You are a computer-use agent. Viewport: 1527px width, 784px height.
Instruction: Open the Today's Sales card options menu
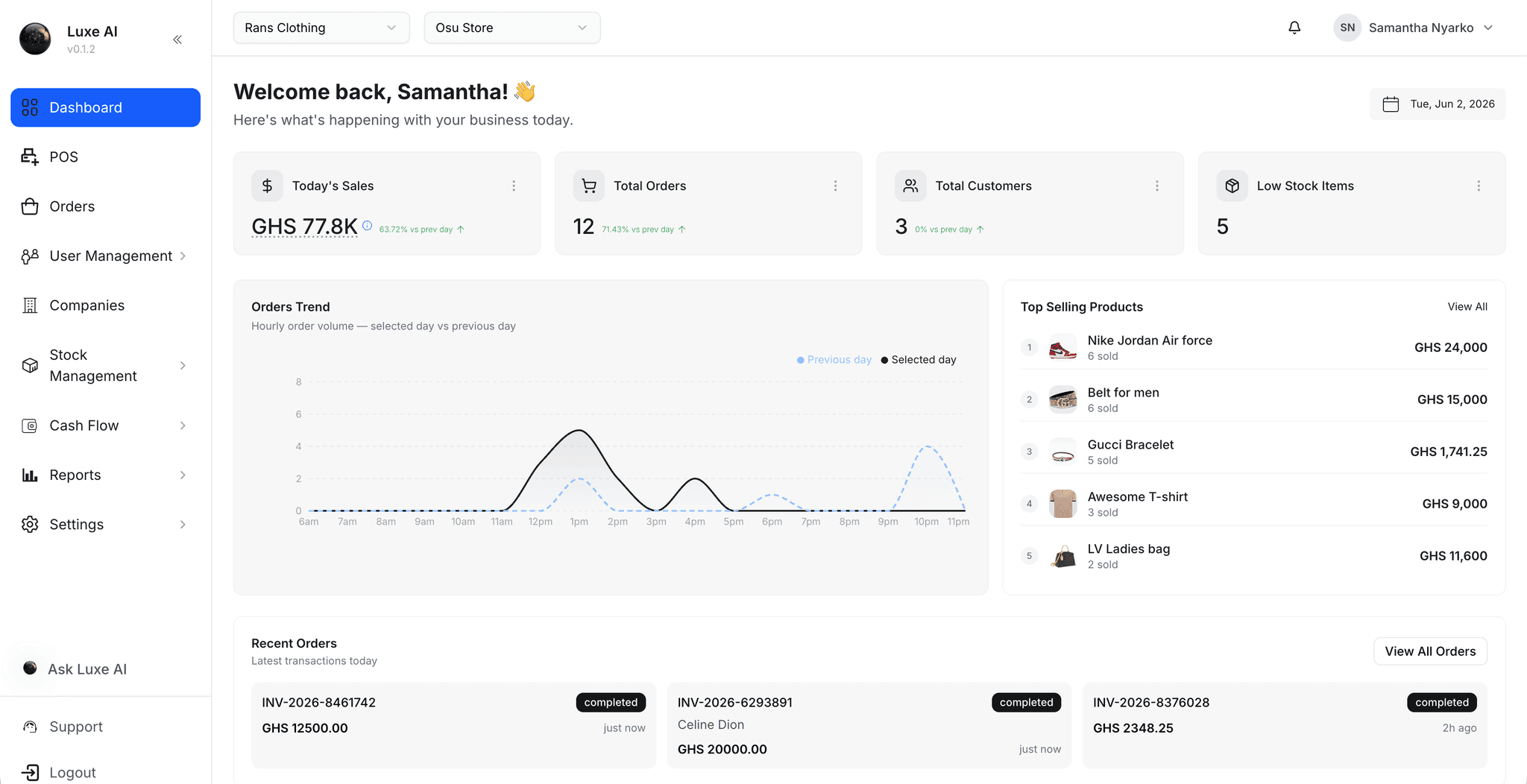514,186
